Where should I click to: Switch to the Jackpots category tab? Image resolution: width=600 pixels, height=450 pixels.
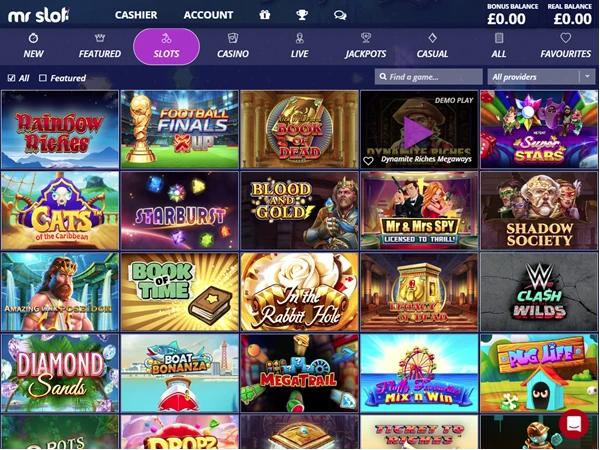366,46
